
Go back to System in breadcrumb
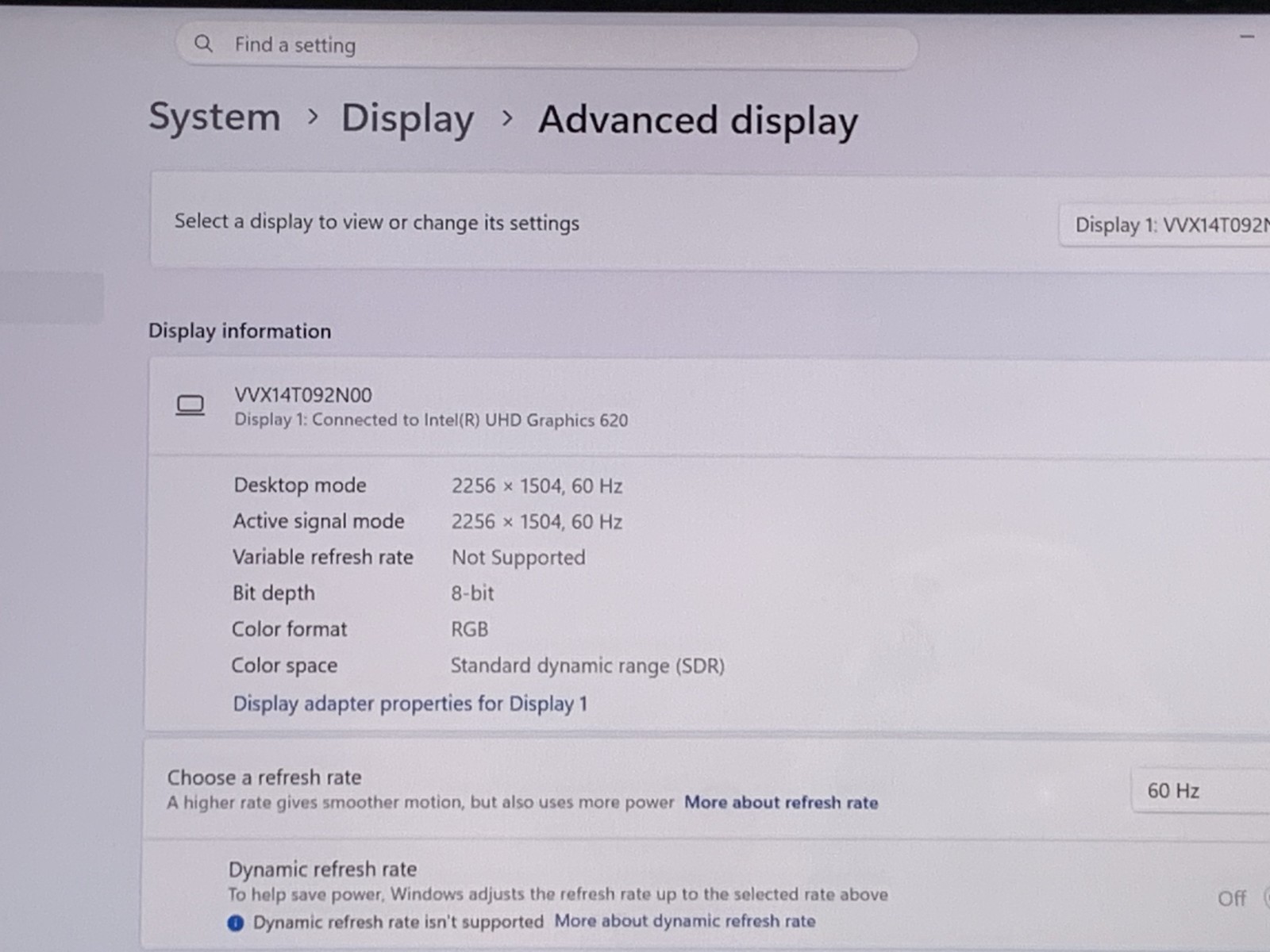click(215, 117)
